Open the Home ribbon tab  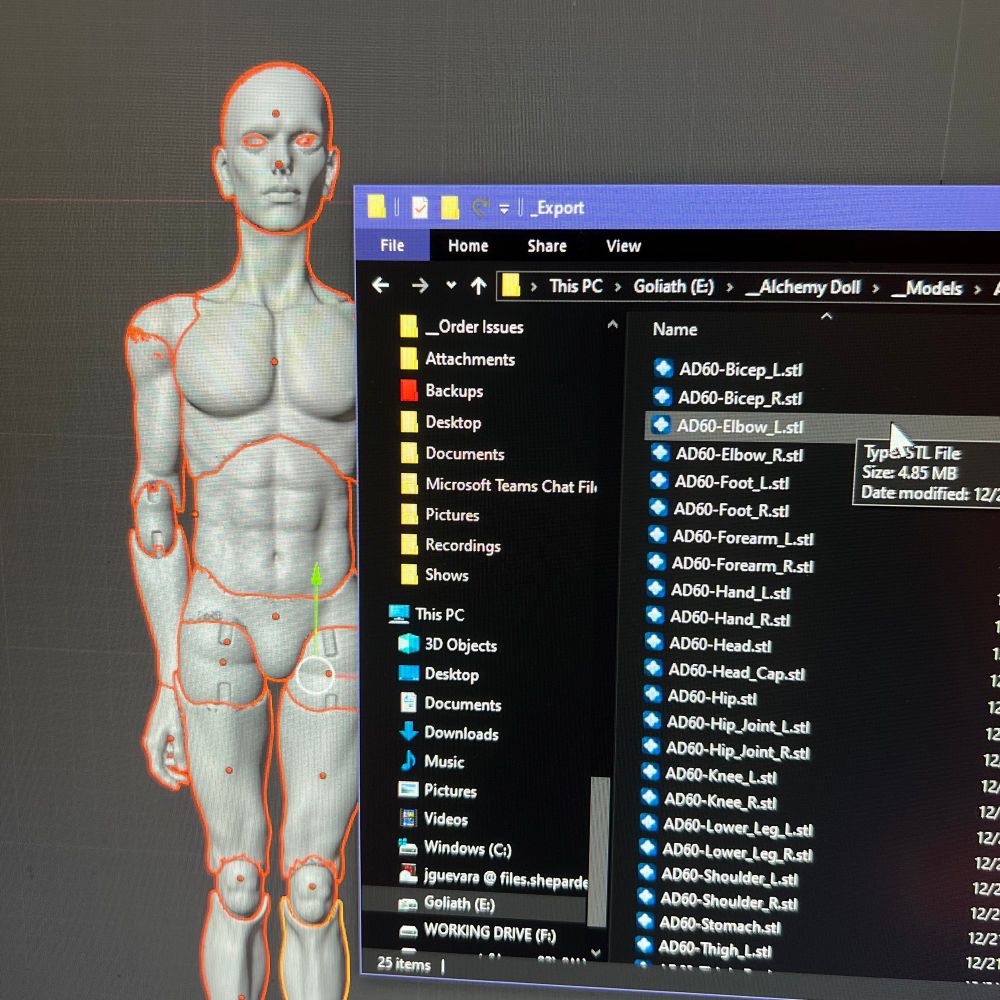point(468,246)
